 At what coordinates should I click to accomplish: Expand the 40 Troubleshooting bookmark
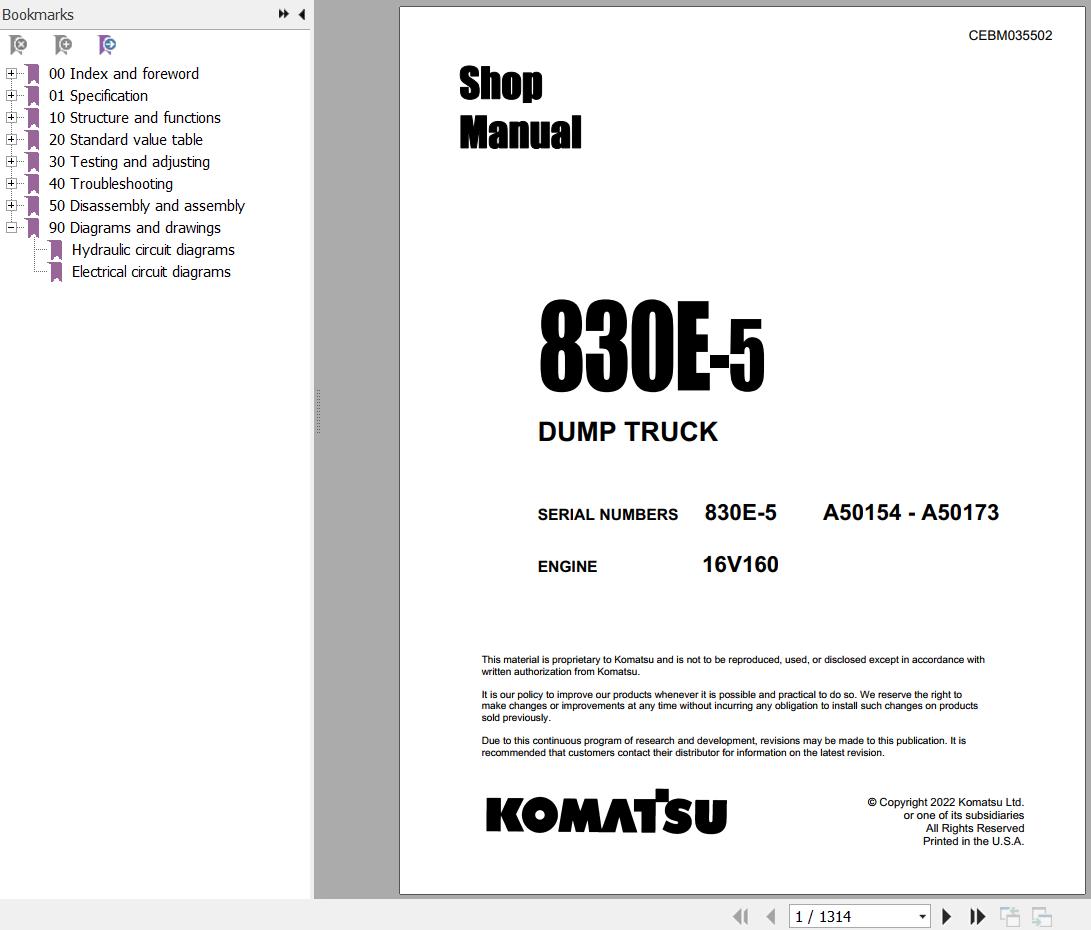(11, 184)
